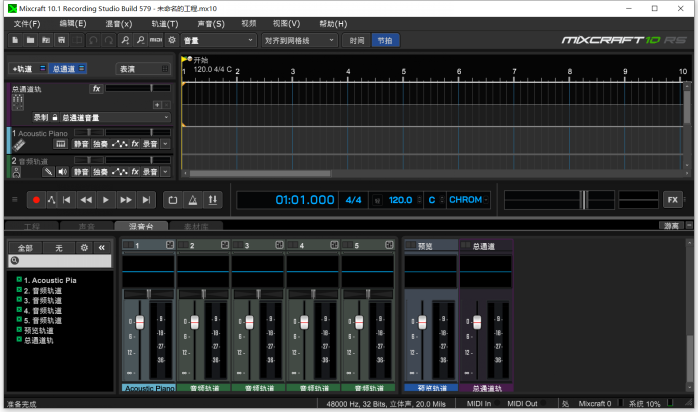Click key C stepper arrows
The image size is (698, 412).
pyautogui.click(x=442, y=200)
